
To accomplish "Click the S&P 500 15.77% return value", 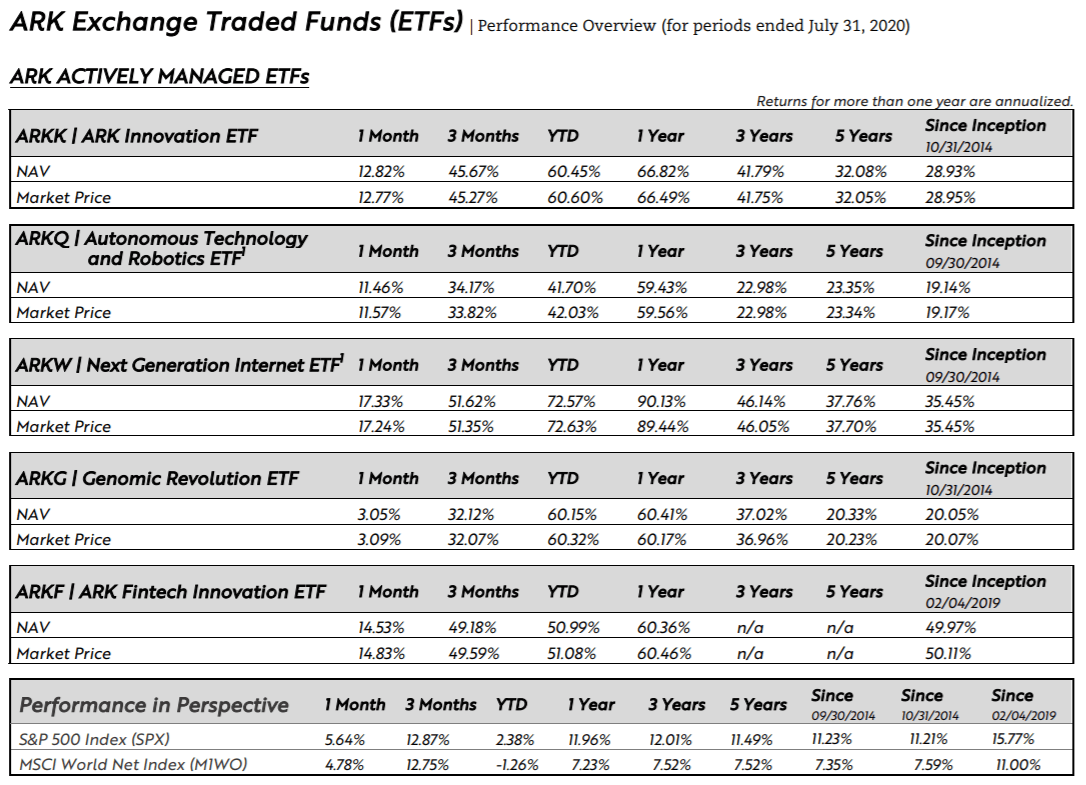I will pyautogui.click(x=1013, y=740).
